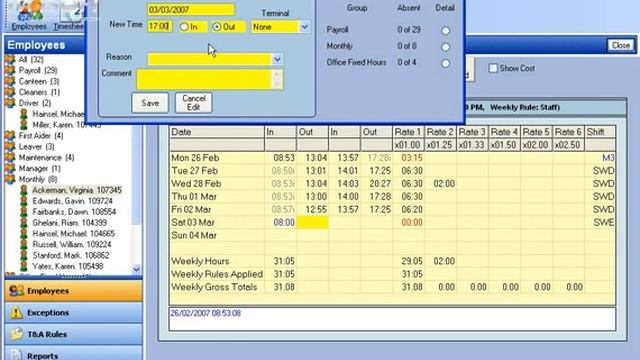
Task: Click the Save button
Action: point(150,103)
